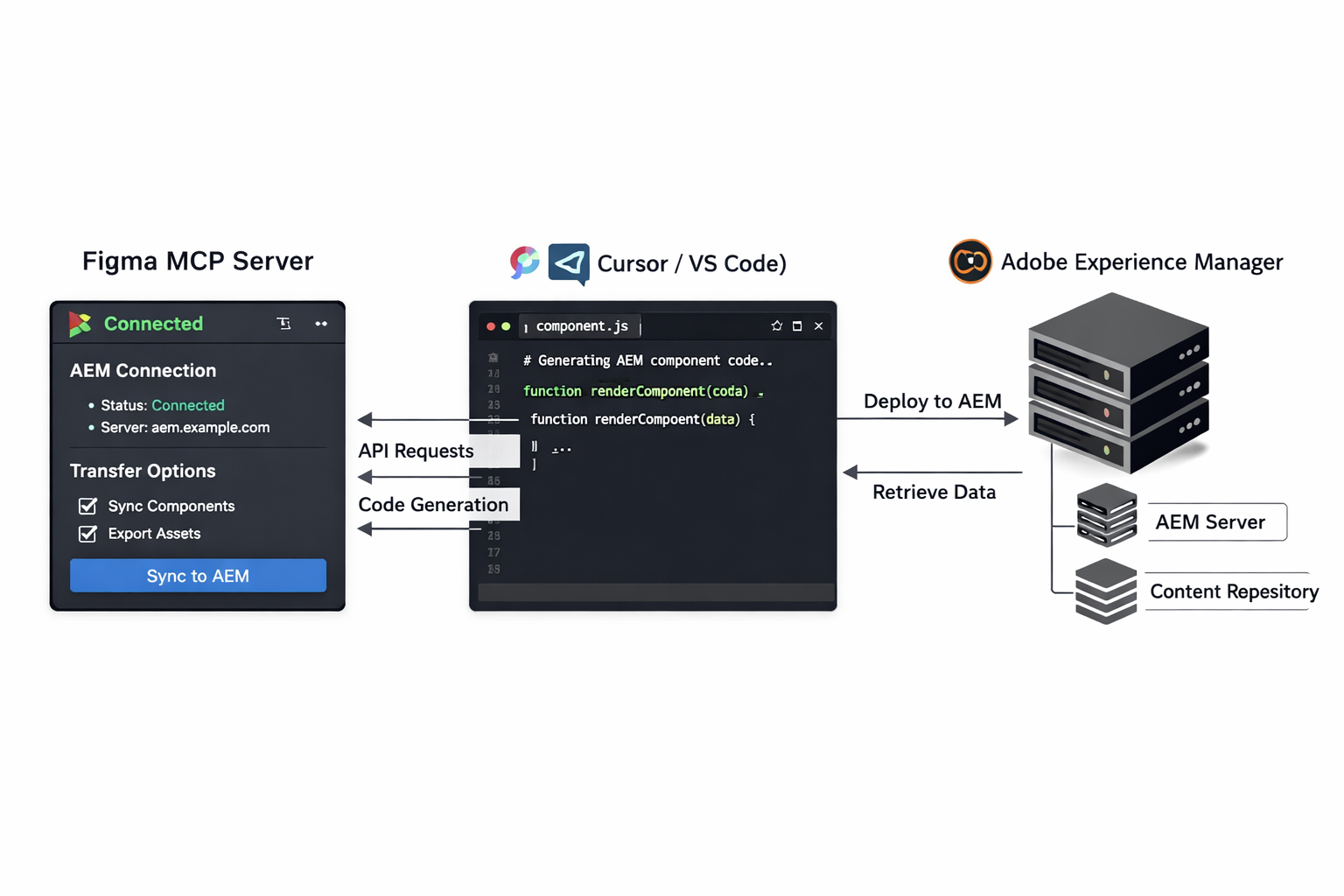The width and height of the screenshot is (1344, 896).
Task: Click the green 'function renderComponent(coda)' line
Action: pos(643,391)
